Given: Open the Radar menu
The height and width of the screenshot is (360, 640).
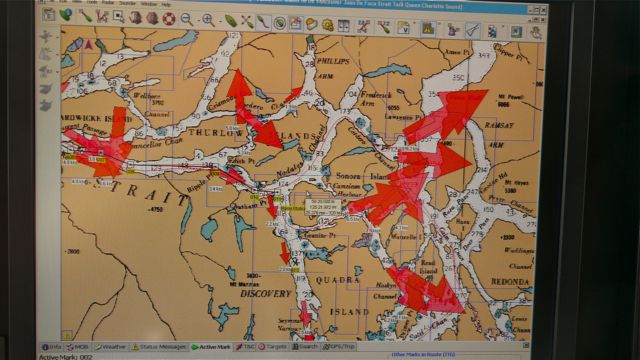Looking at the screenshot, I should point(108,2).
